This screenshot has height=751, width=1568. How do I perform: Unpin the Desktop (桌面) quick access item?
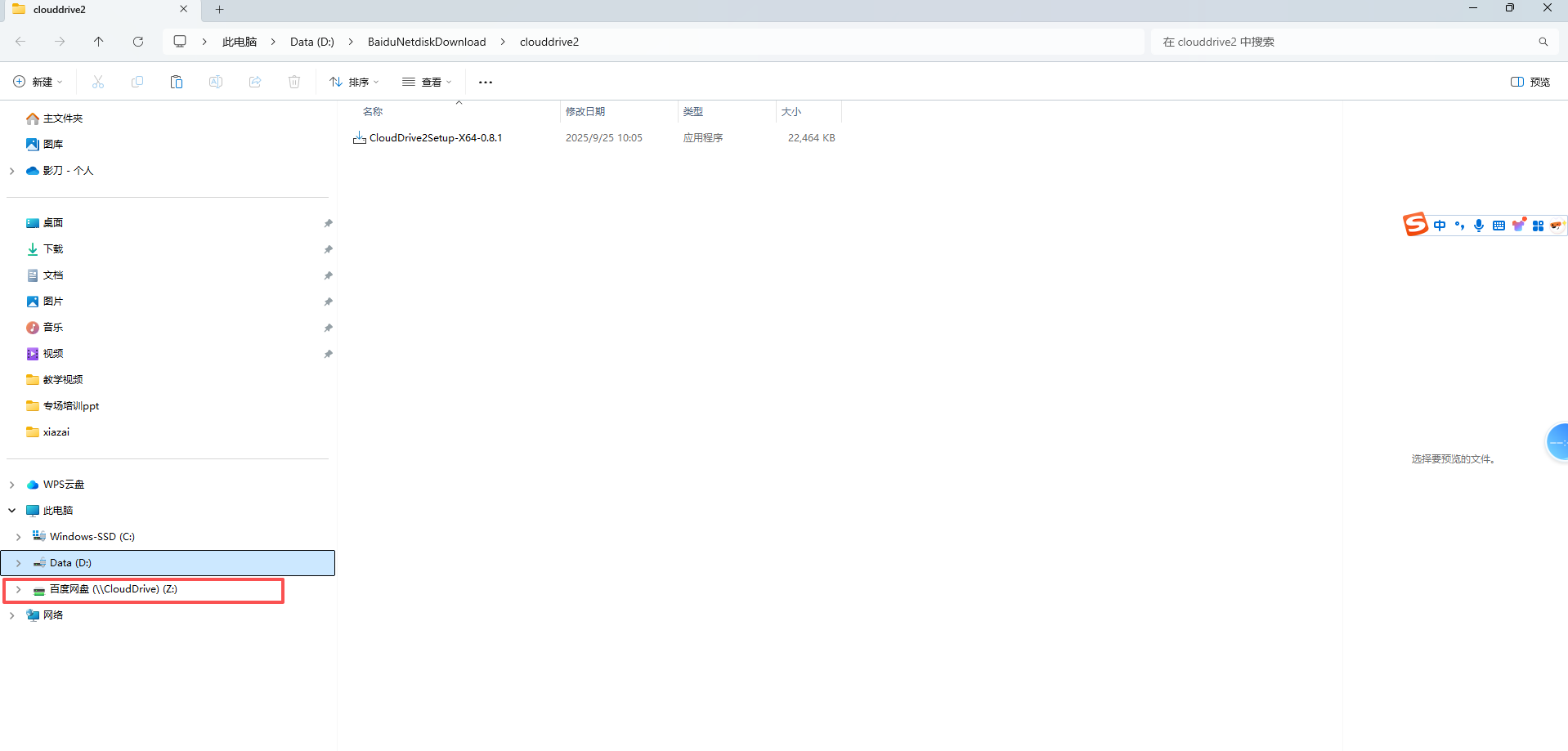pos(328,223)
